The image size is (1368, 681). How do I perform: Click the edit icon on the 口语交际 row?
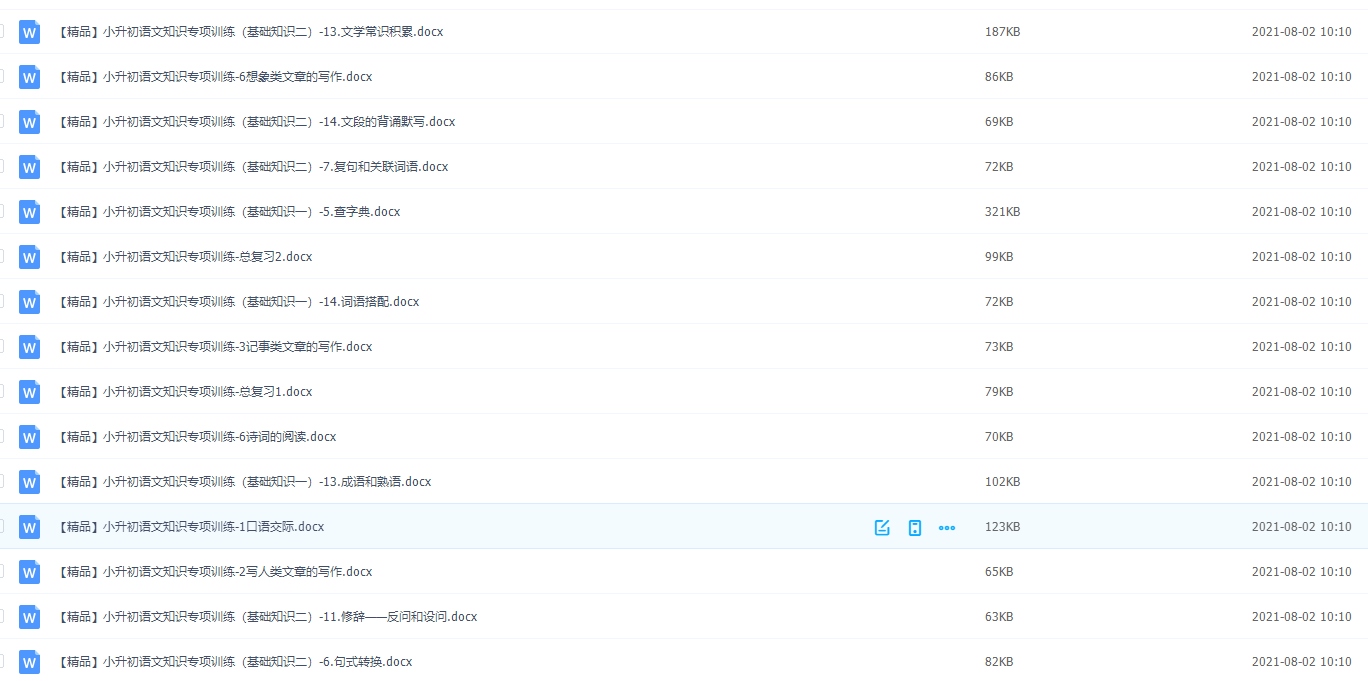[882, 527]
